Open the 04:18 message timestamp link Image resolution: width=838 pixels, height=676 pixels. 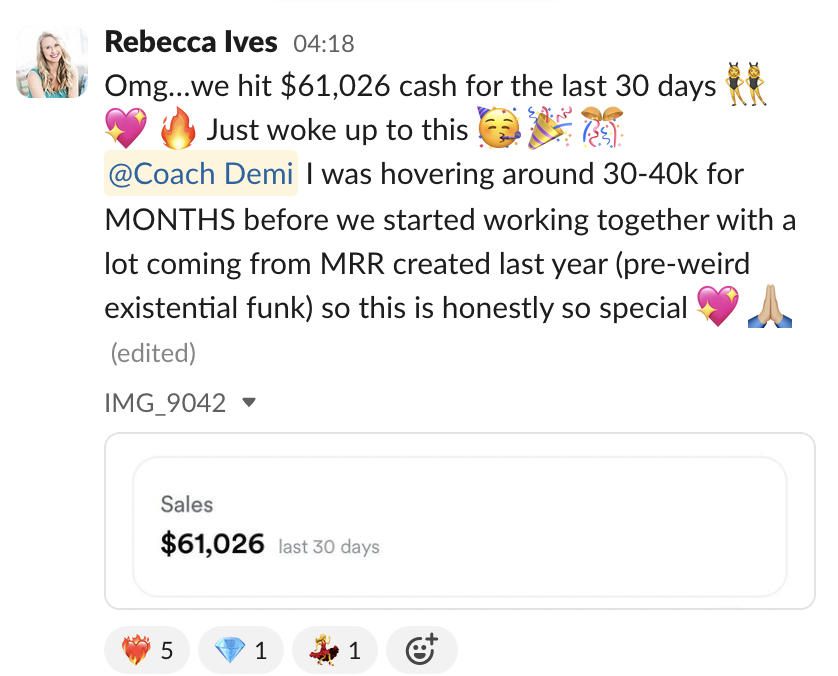(323, 44)
